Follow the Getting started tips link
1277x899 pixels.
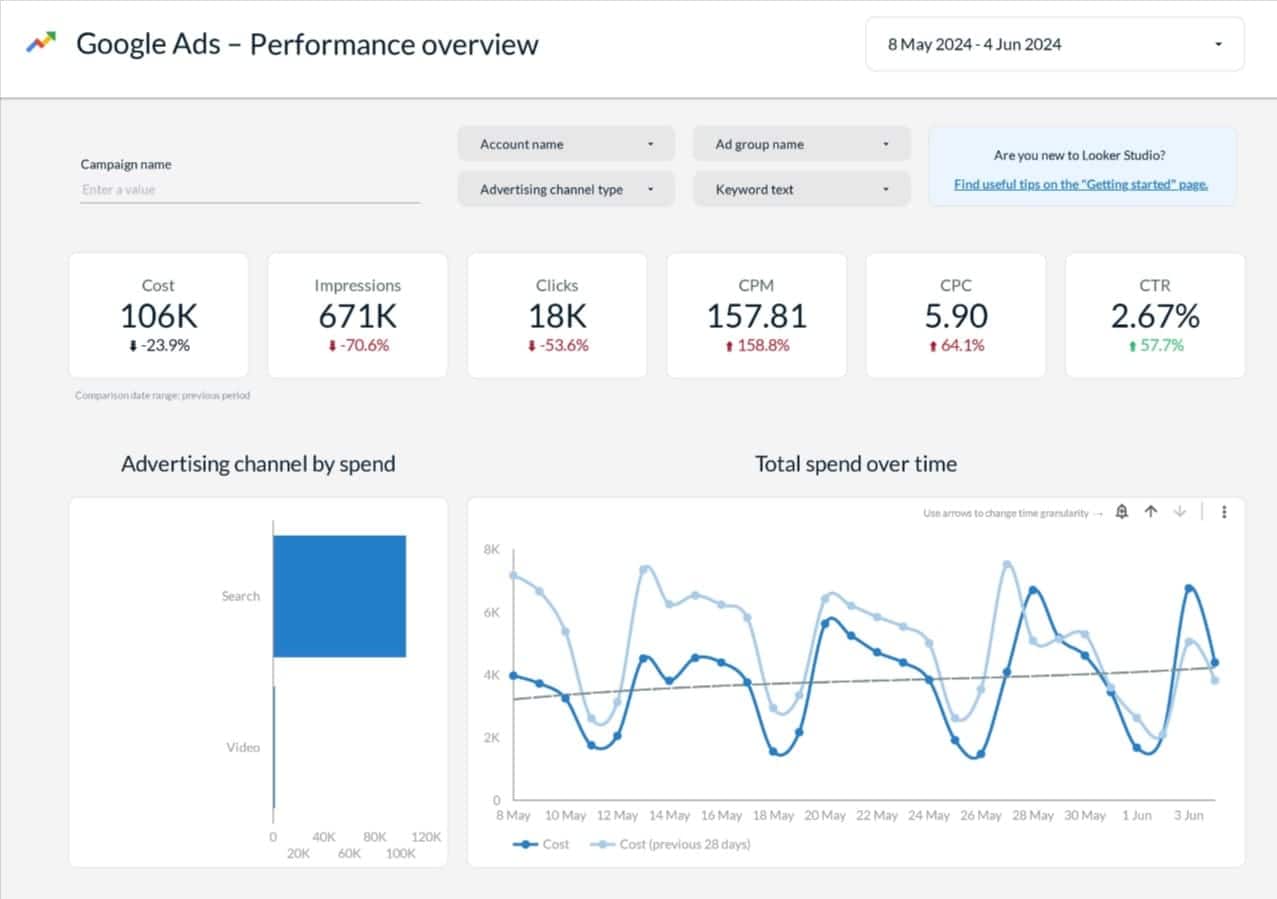tap(1081, 184)
